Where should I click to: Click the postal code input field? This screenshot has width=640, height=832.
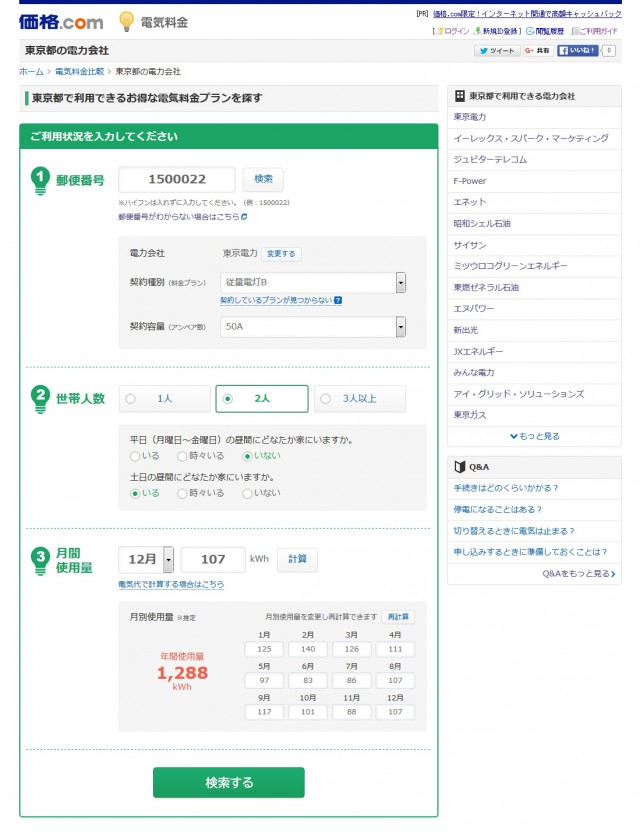coord(177,179)
